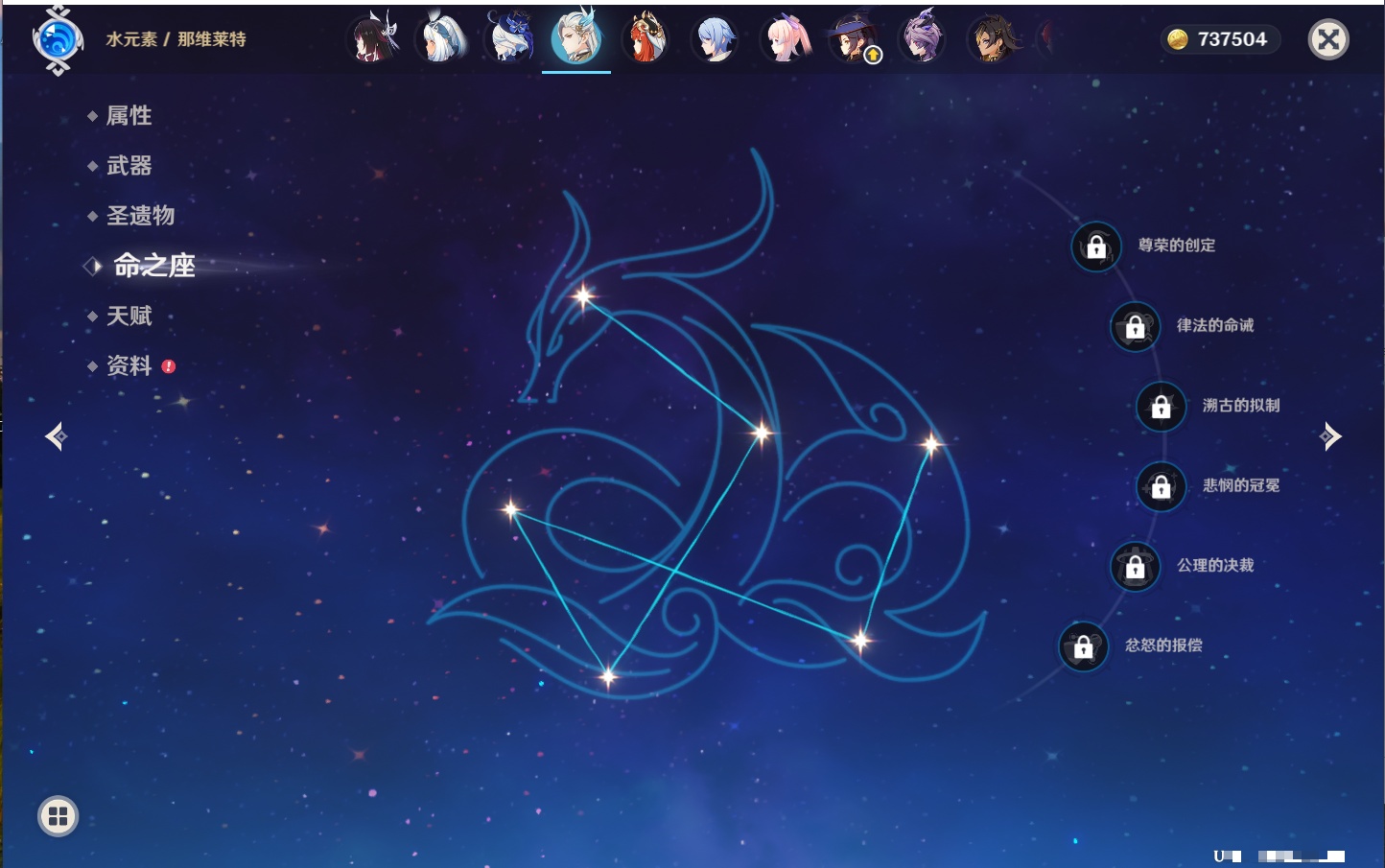Click the Hydro element emblem icon
Image resolution: width=1385 pixels, height=868 pixels.
(58, 40)
